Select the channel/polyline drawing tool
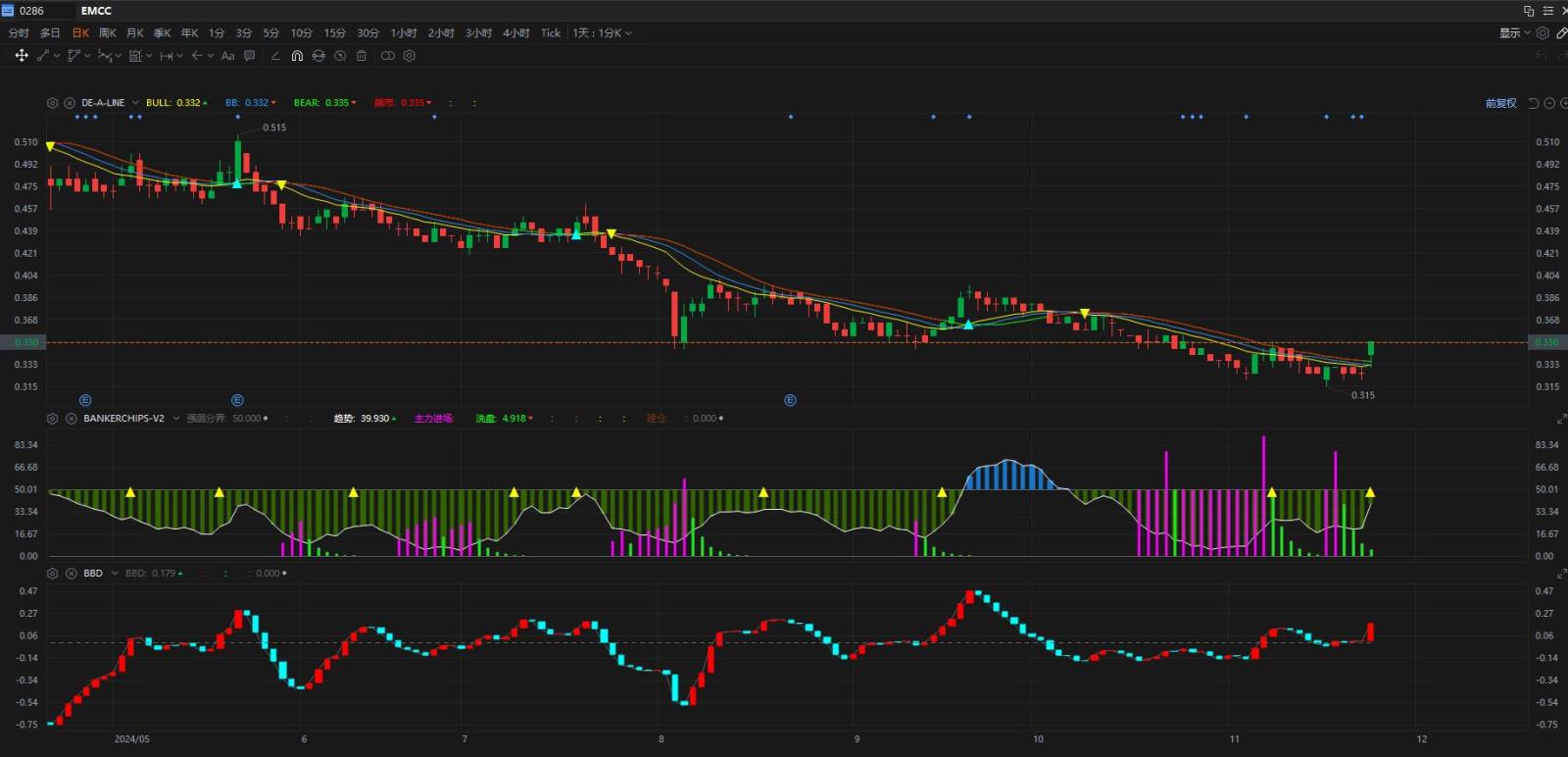This screenshot has width=1568, height=757. (x=73, y=56)
